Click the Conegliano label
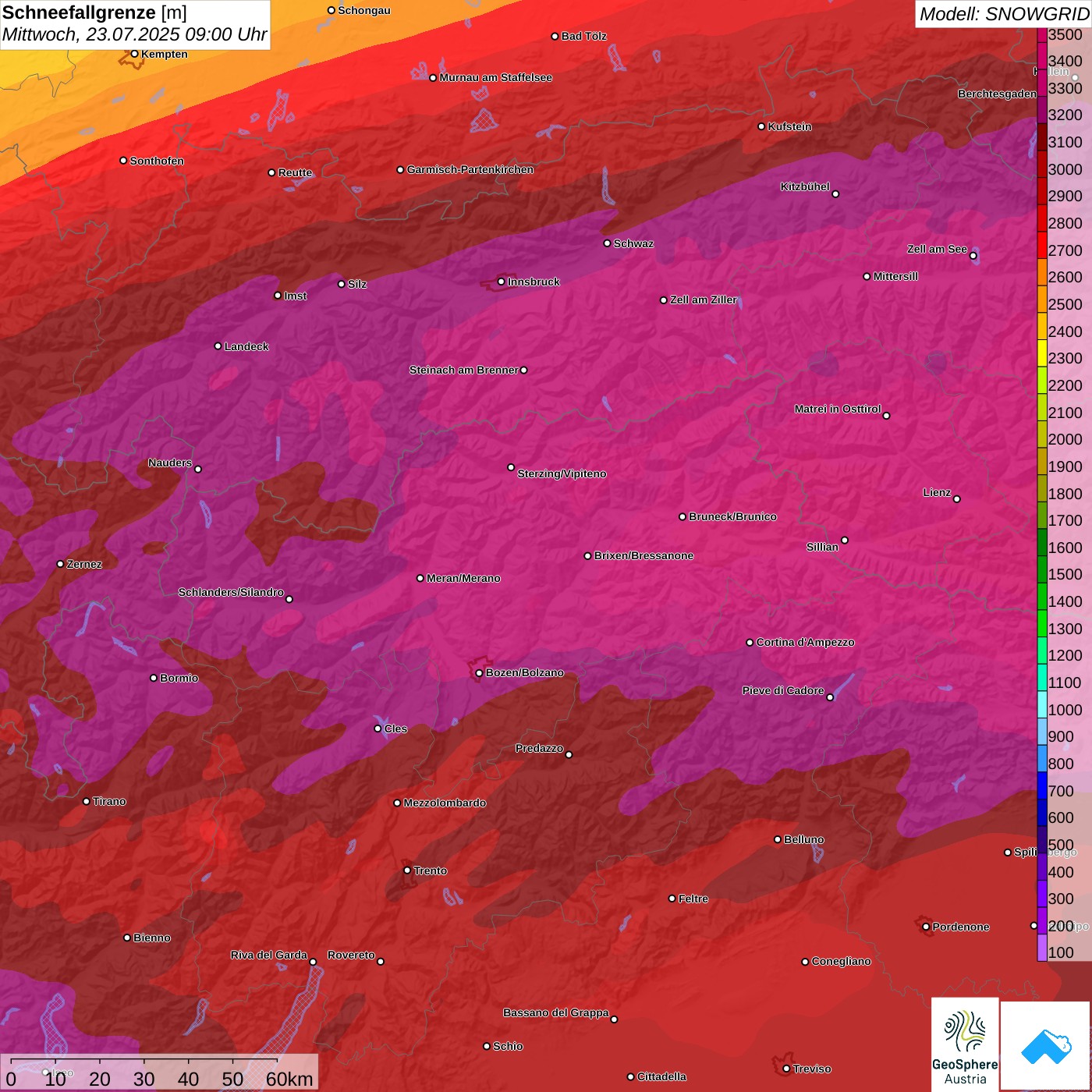 (x=841, y=961)
